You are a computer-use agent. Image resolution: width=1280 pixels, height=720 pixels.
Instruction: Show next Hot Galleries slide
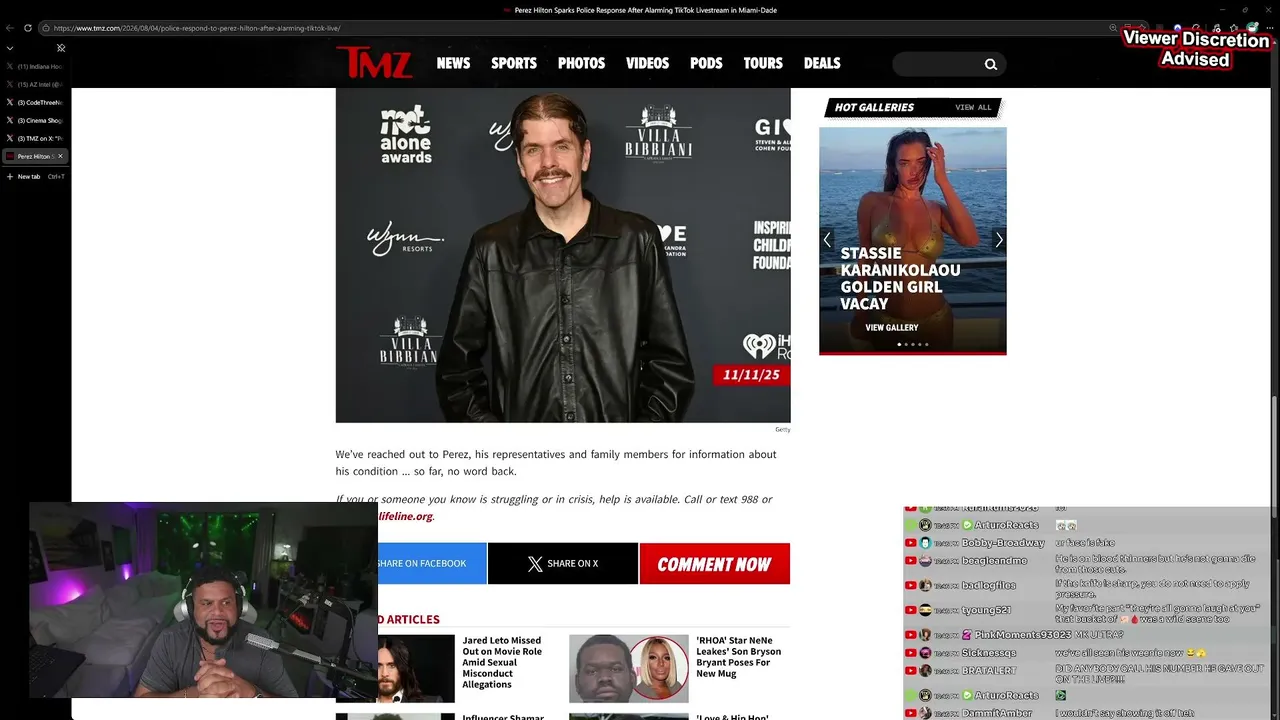(998, 240)
